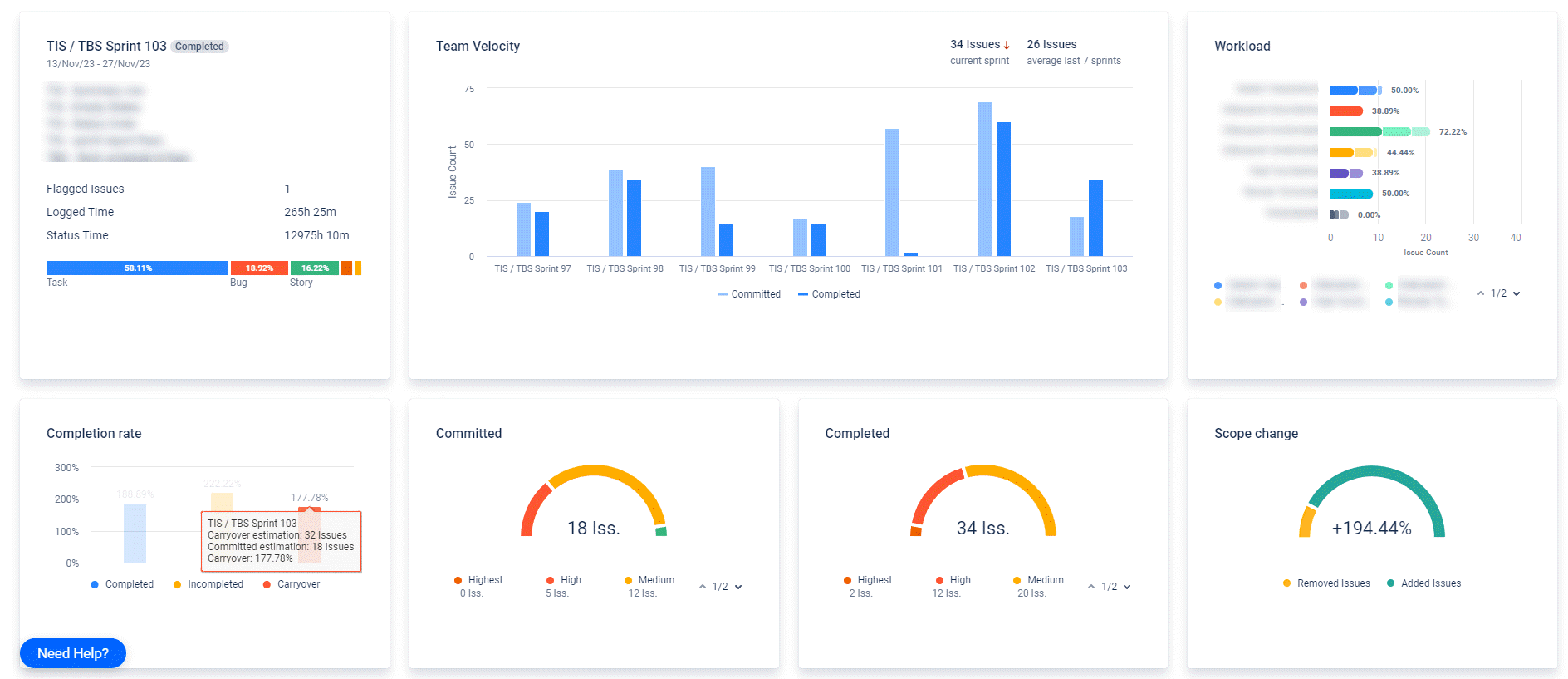
Task: Go to next page of Workload legend
Action: pos(1517,293)
